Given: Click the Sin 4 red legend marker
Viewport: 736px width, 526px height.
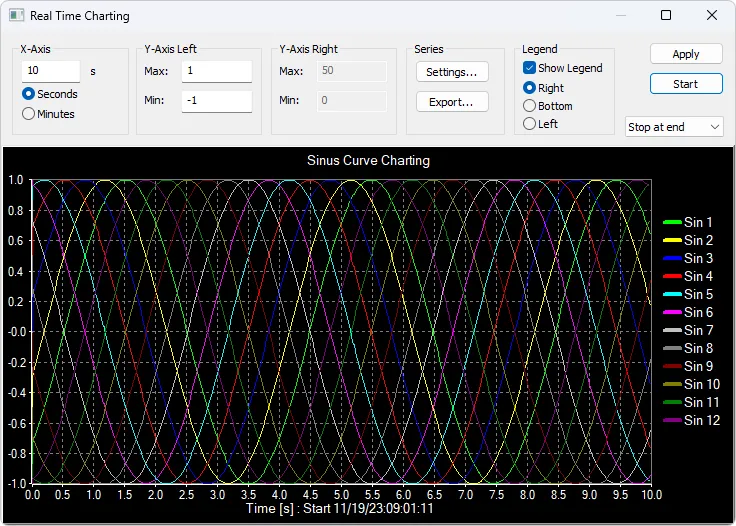Looking at the screenshot, I should pos(671,276).
